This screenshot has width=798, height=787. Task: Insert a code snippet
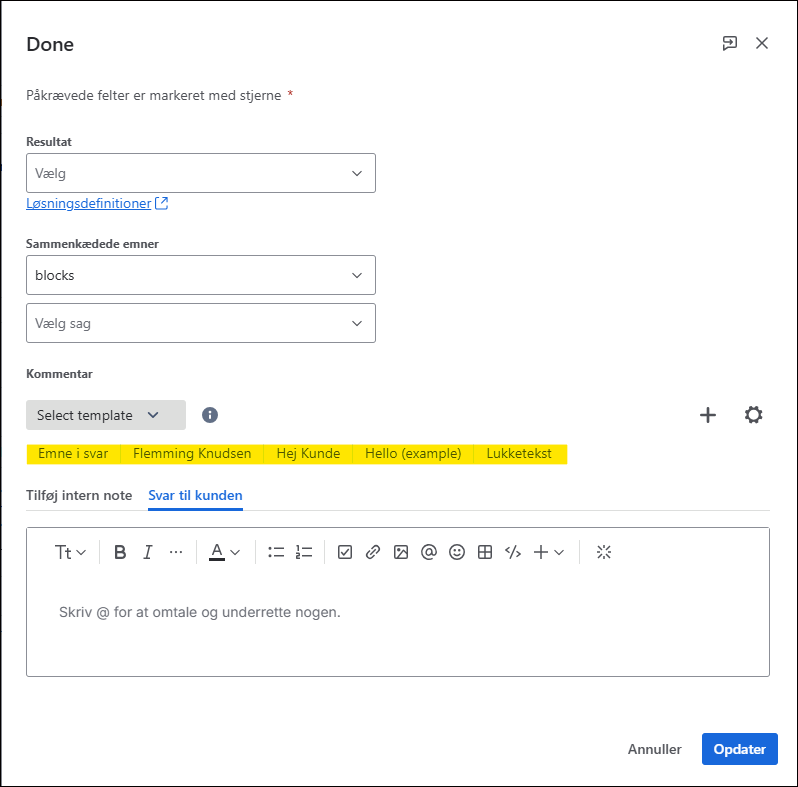click(x=513, y=552)
